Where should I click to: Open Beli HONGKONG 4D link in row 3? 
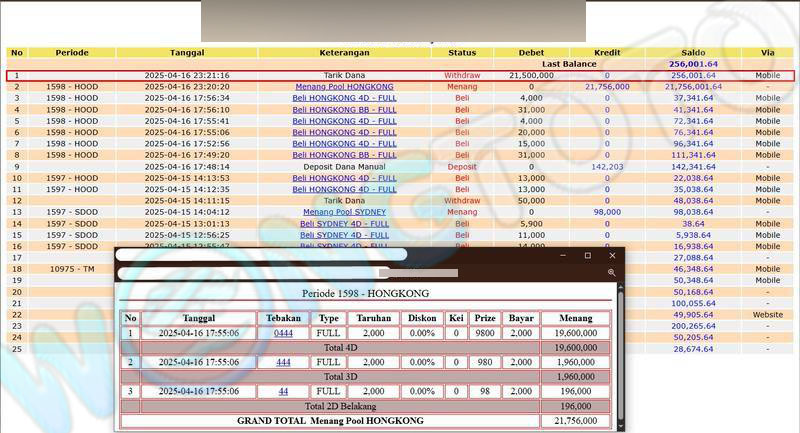[x=344, y=98]
